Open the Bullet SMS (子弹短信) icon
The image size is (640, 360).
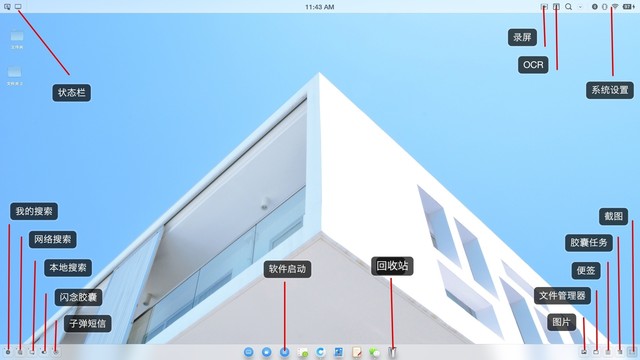[56, 352]
